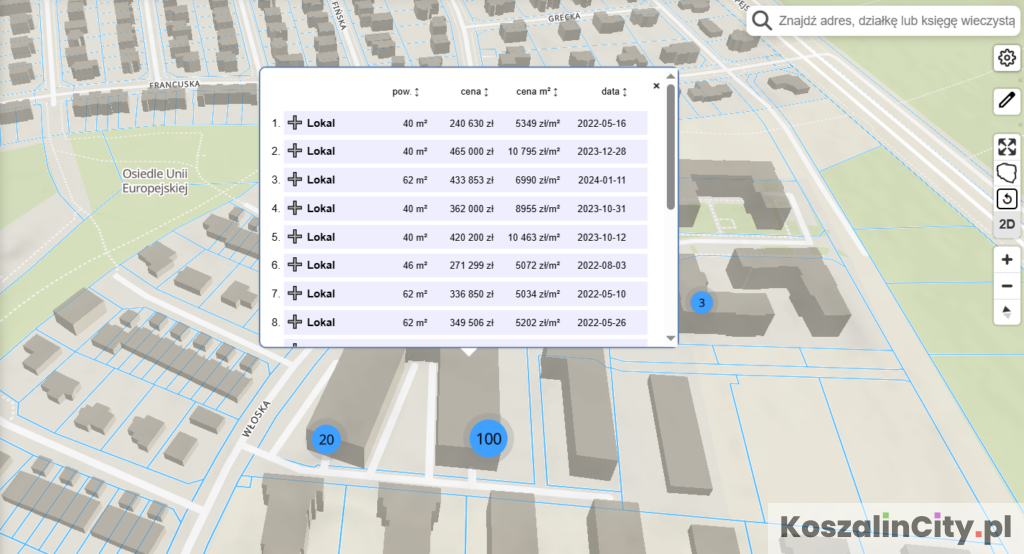Select the pencil drawing tool

(x=1006, y=101)
